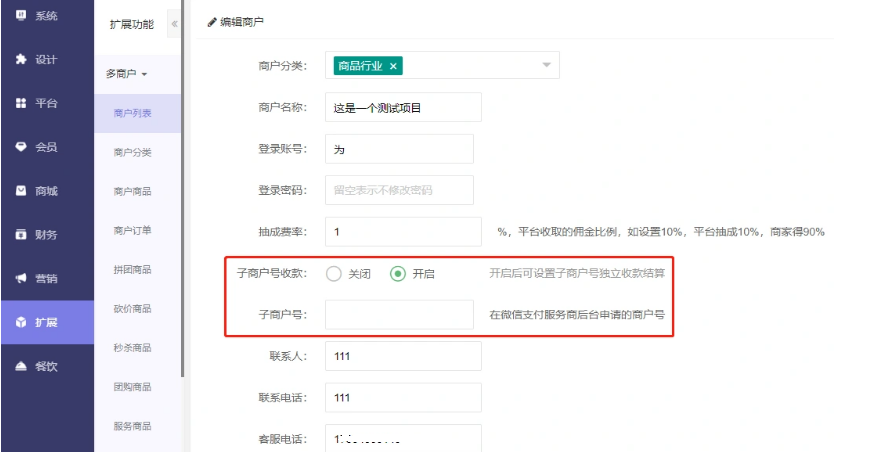This screenshot has width=892, height=452.
Task: Select the 关闭 radio button
Action: [334, 274]
